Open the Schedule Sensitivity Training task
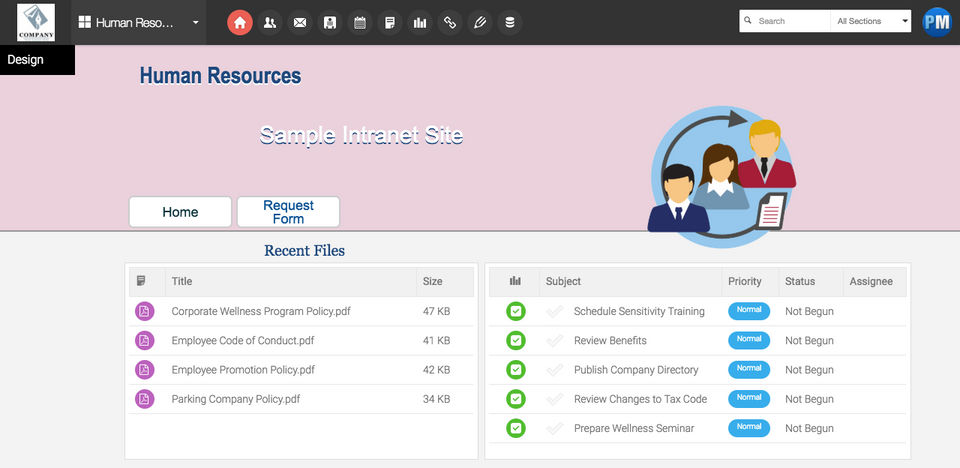960x468 pixels. point(639,311)
